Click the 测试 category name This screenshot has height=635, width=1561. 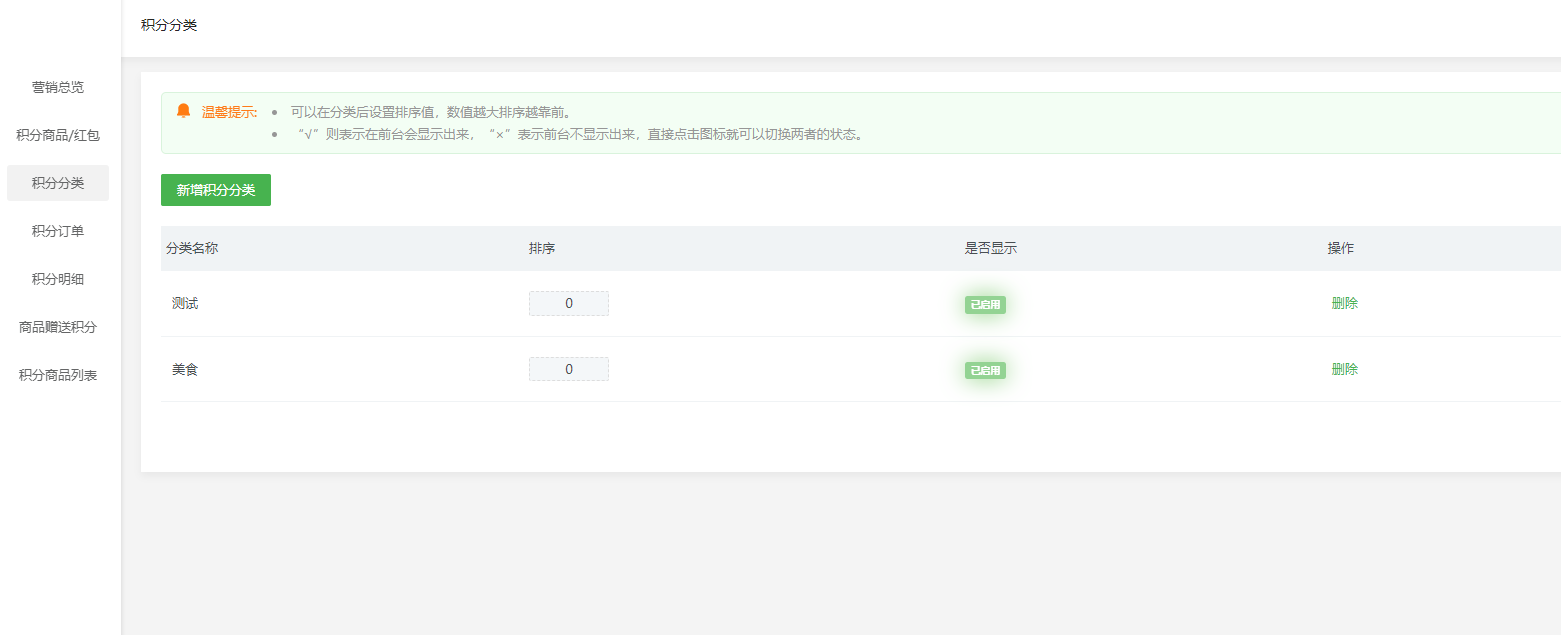185,303
